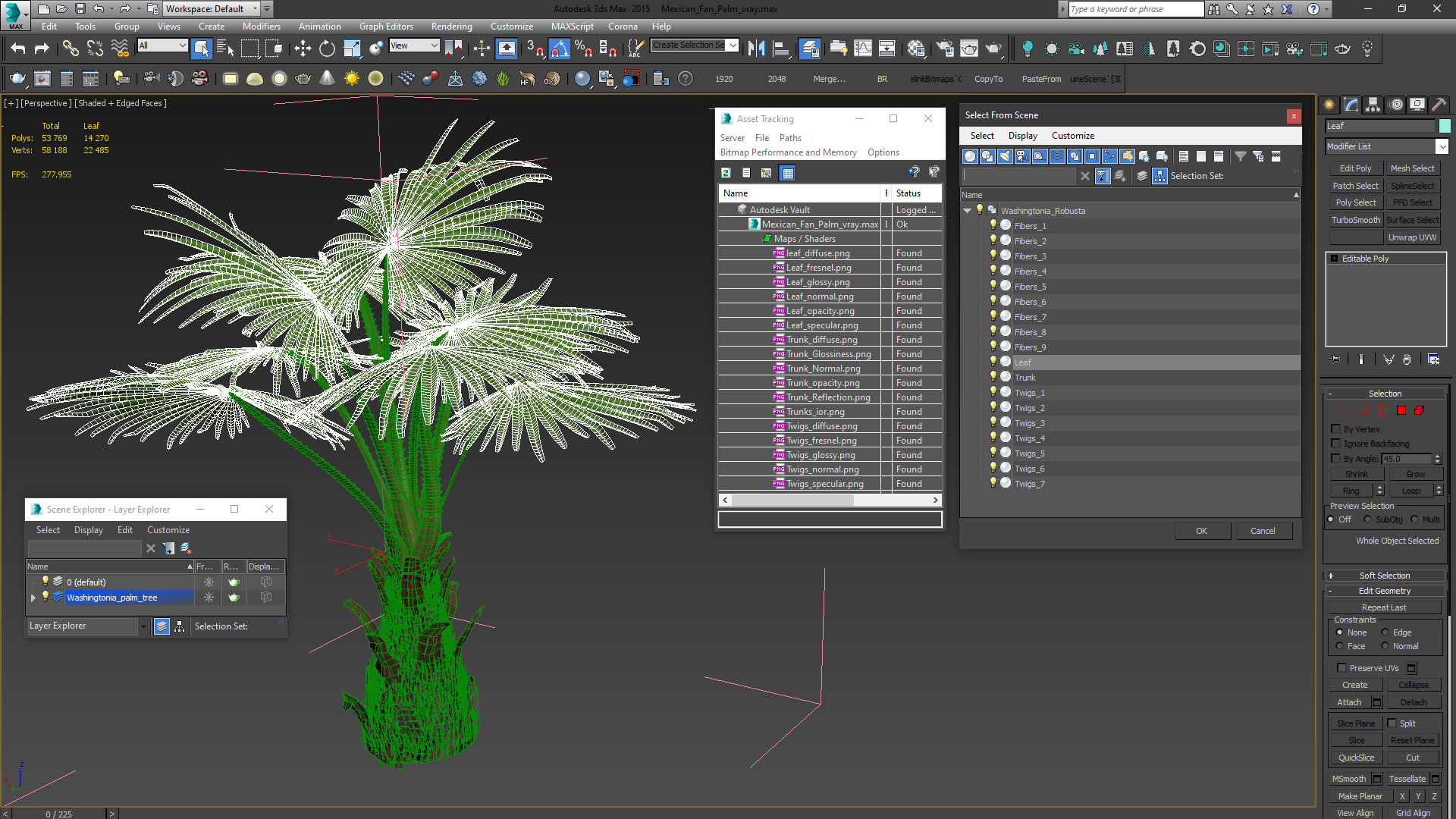Screen dimensions: 1456x819
Task: Click OK in Select From Scene dialog
Action: [x=1202, y=531]
